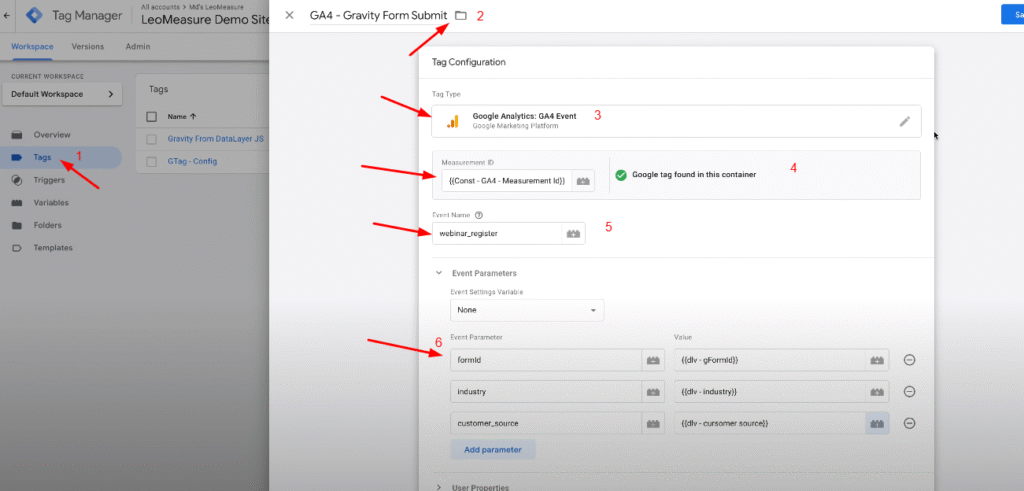Click the Google Analytics GA4 Event icon

click(x=452, y=121)
